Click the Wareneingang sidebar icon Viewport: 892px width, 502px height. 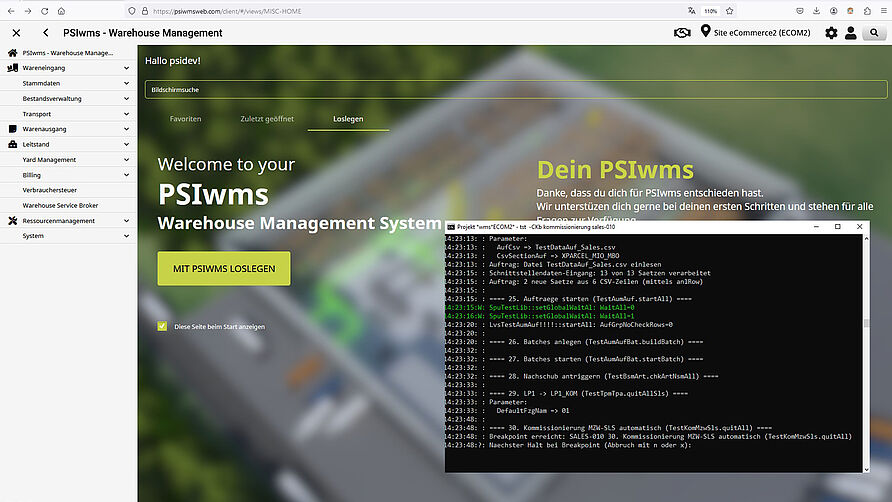pos(13,68)
